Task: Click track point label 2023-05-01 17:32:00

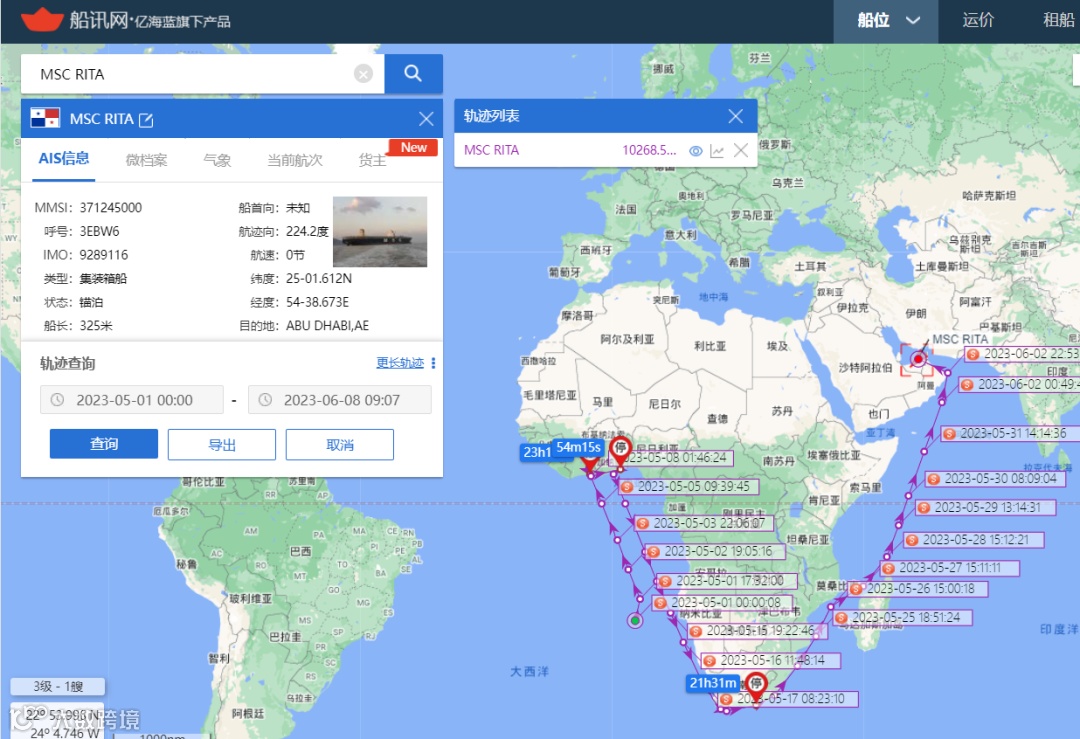Action: (726, 581)
